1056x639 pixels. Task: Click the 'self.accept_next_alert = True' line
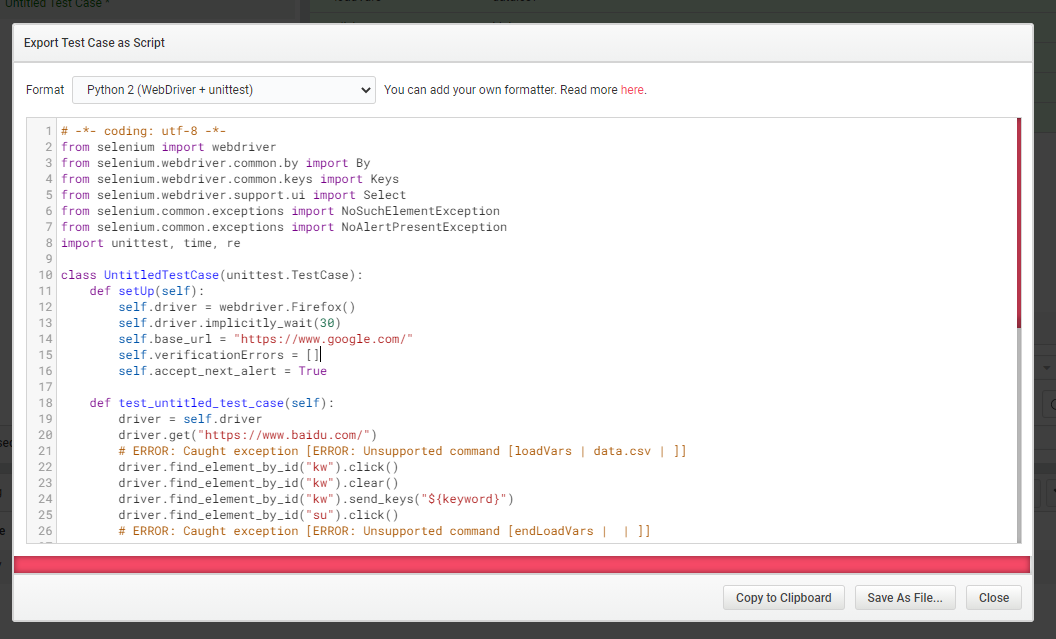tap(222, 371)
